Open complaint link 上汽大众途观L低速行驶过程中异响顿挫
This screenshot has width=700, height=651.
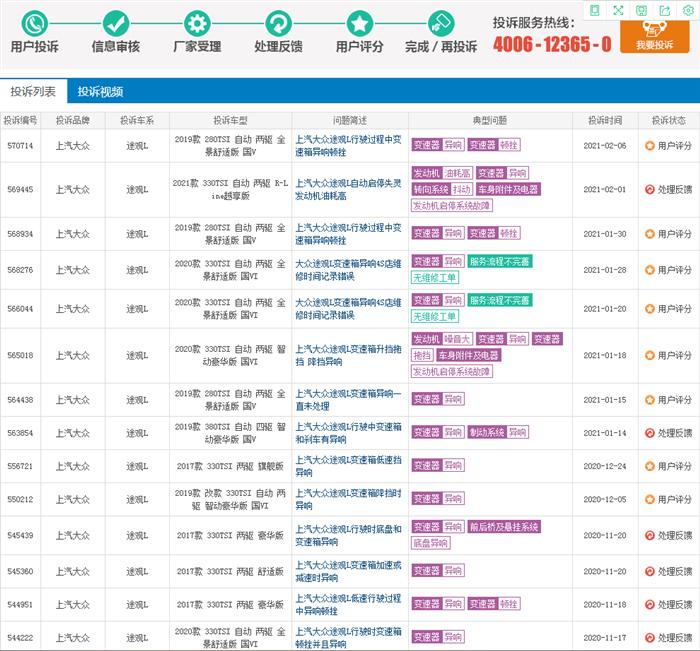[348, 604]
